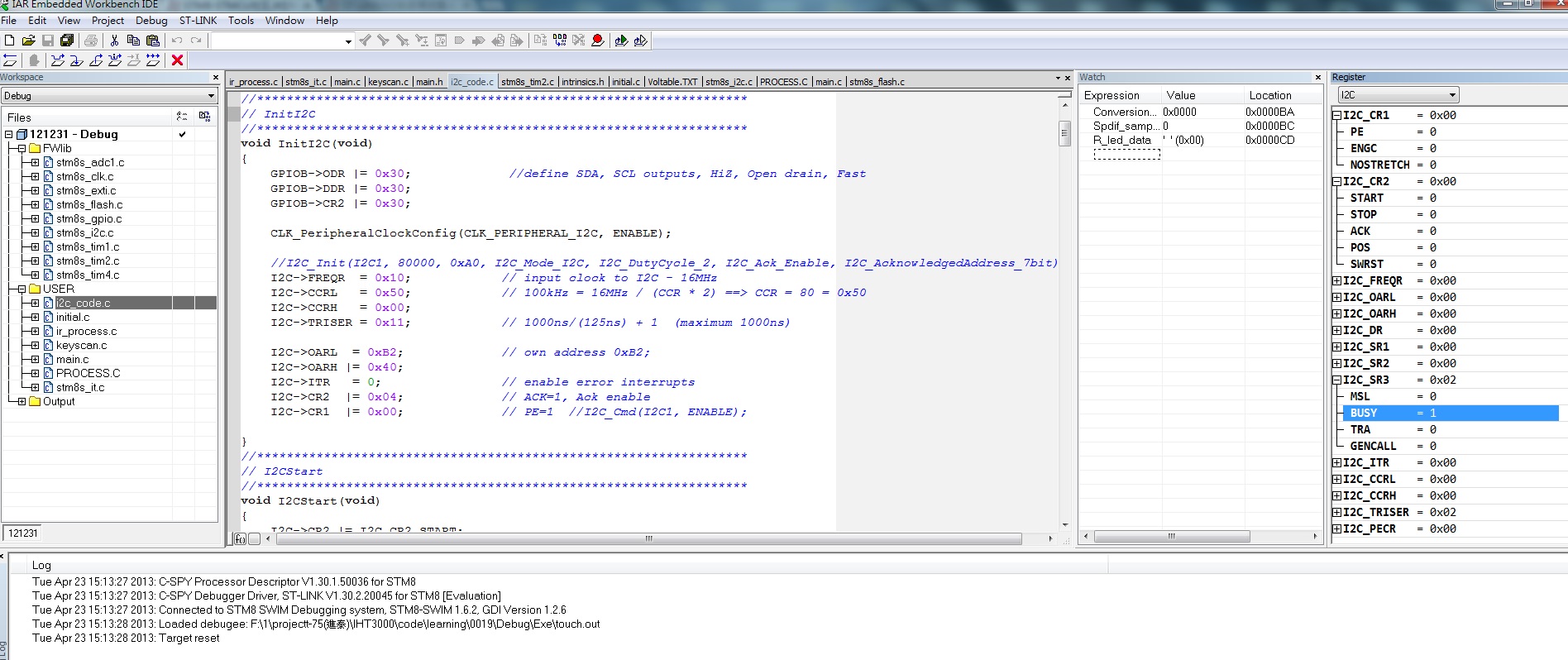
Task: Expand the I2C_FREQR register
Action: [1336, 280]
